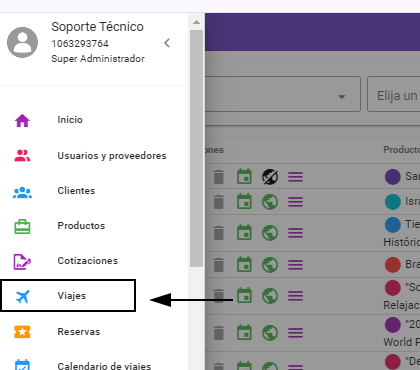This screenshot has width=420, height=370.
Task: Click the Producto column header
Action: click(x=401, y=150)
